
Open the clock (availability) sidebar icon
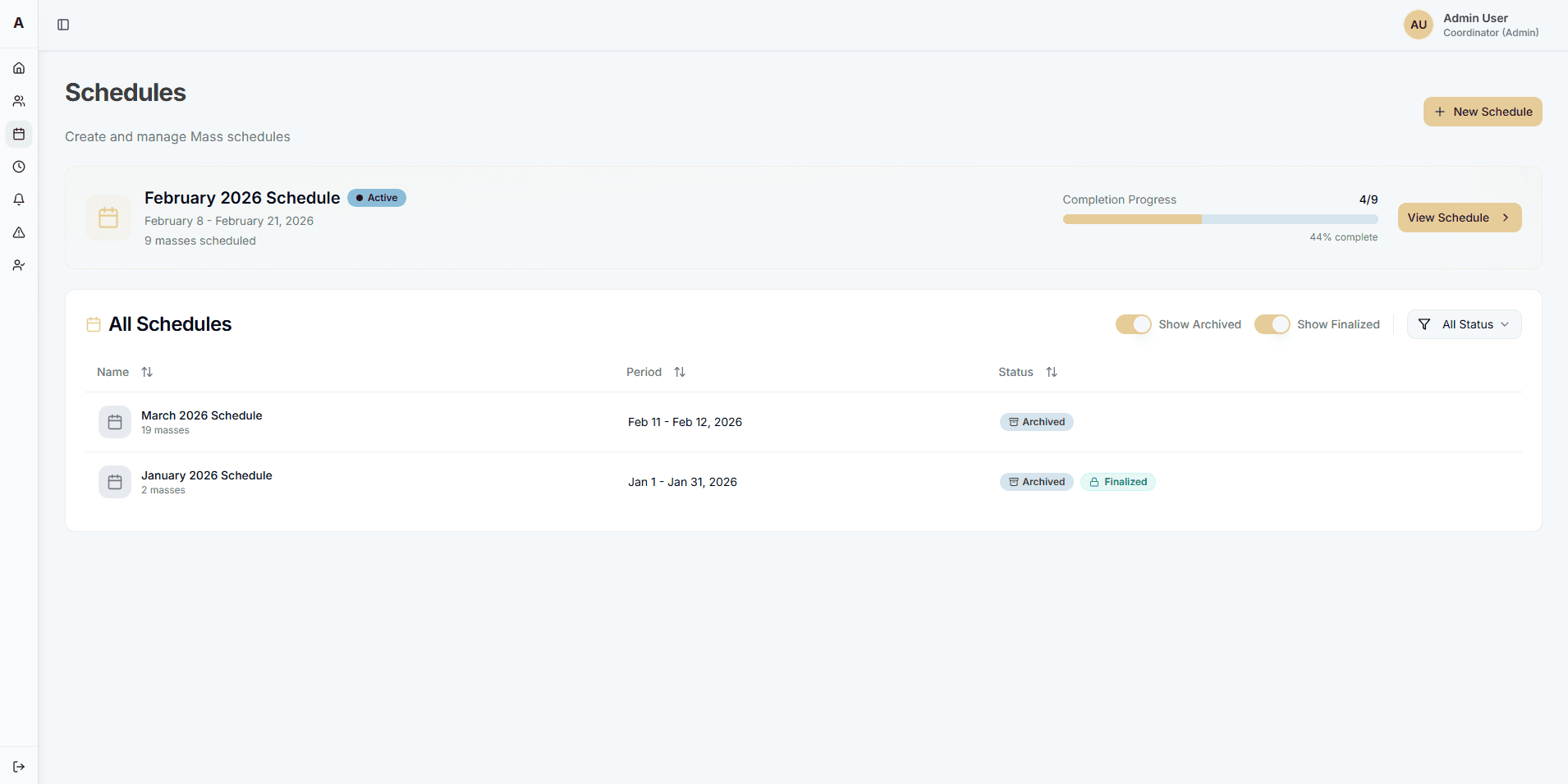tap(18, 167)
